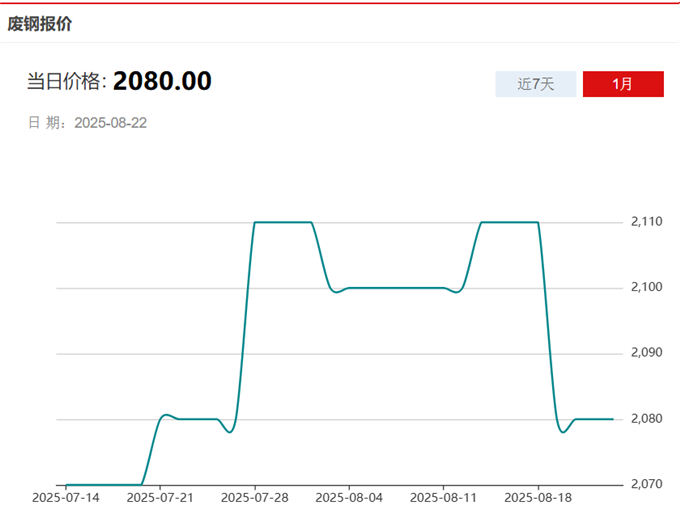Click the 2025-08-04 x-axis label
This screenshot has width=680, height=505.
click(x=349, y=496)
